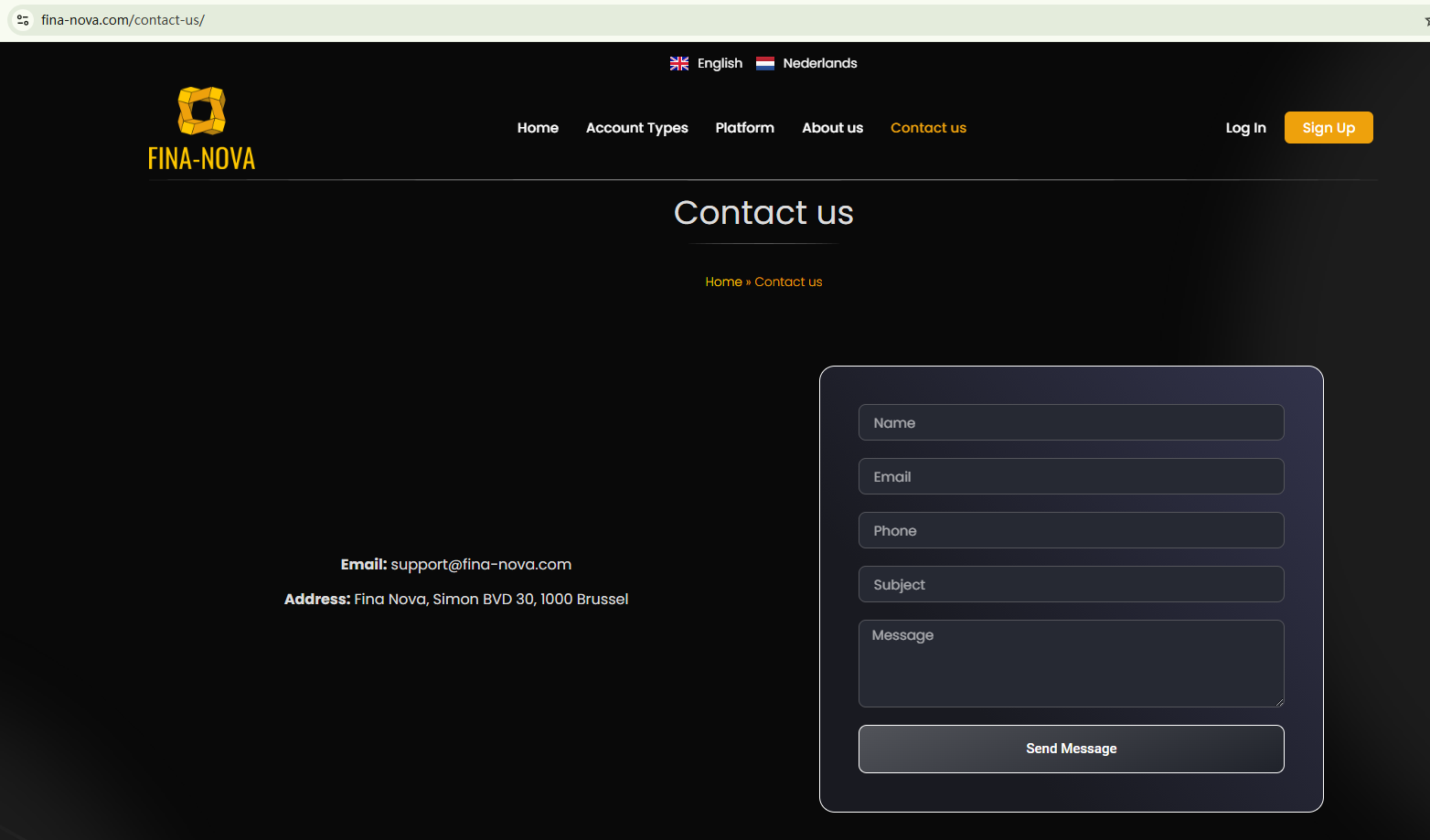Open site info icon in address bar
Viewport: 1430px width, 840px height.
click(23, 20)
